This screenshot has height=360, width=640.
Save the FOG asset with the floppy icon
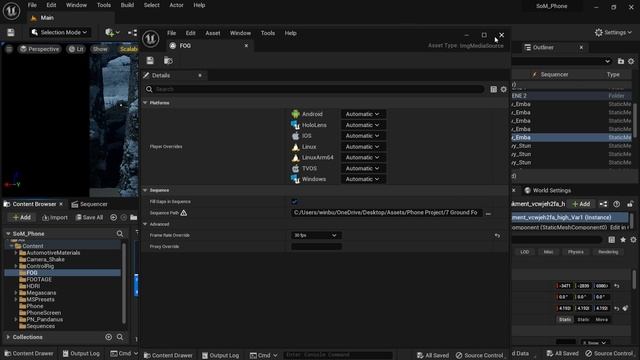[x=150, y=60]
